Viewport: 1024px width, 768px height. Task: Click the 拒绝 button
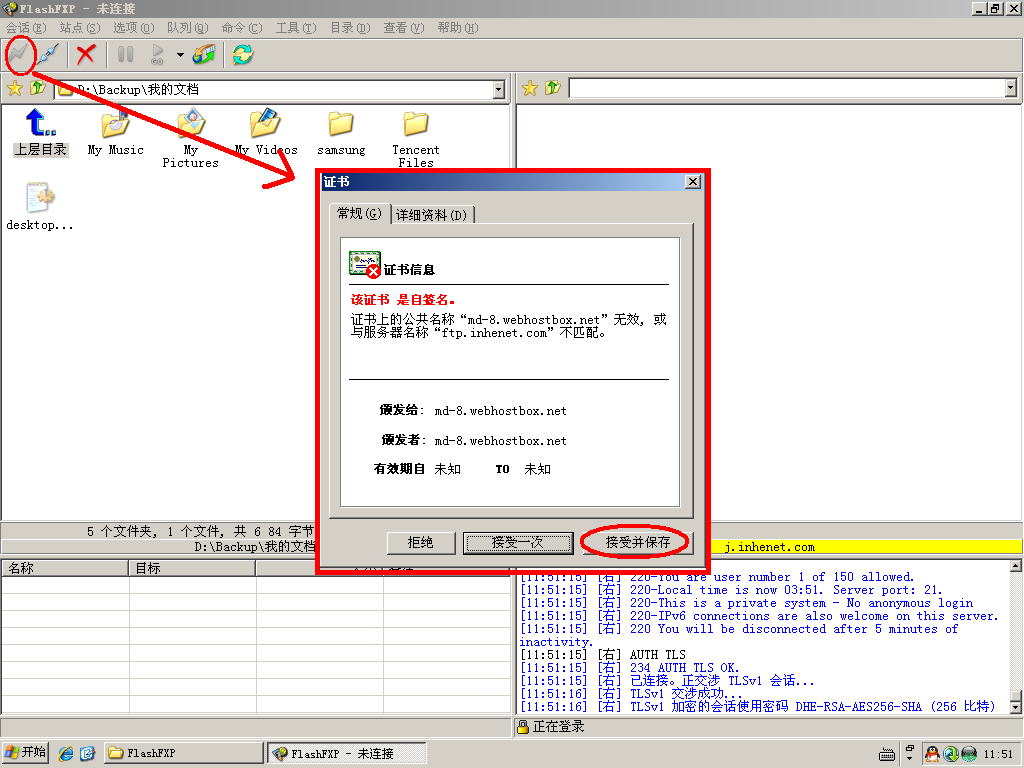tap(420, 542)
